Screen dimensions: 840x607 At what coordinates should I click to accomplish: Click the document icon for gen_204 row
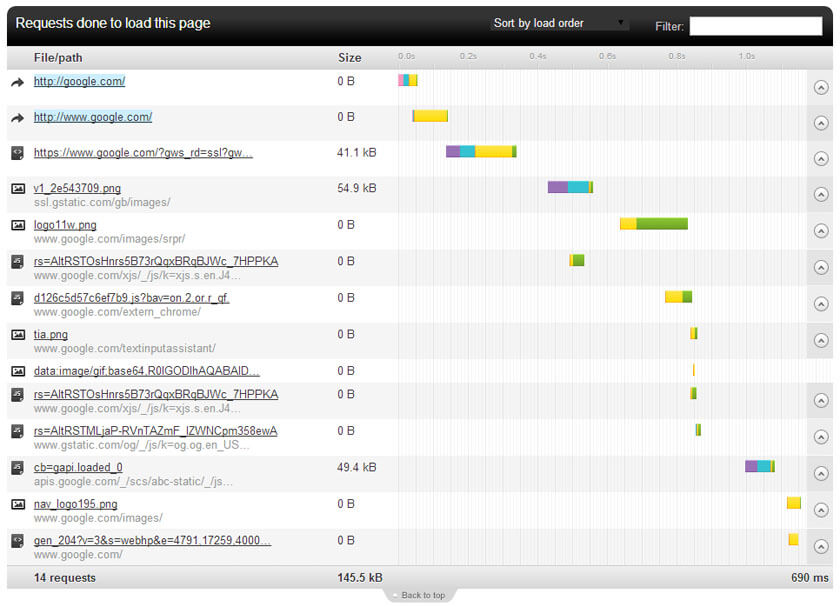pos(18,541)
